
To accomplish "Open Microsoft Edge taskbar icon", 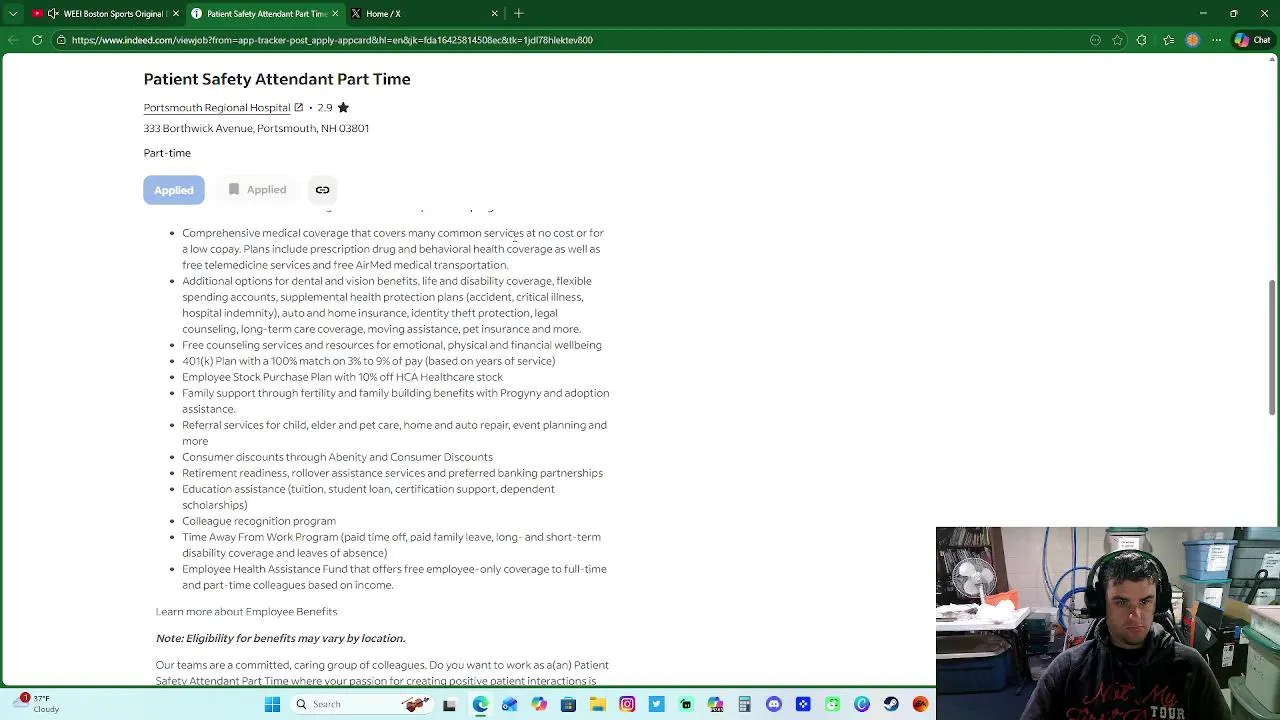I will [480, 704].
